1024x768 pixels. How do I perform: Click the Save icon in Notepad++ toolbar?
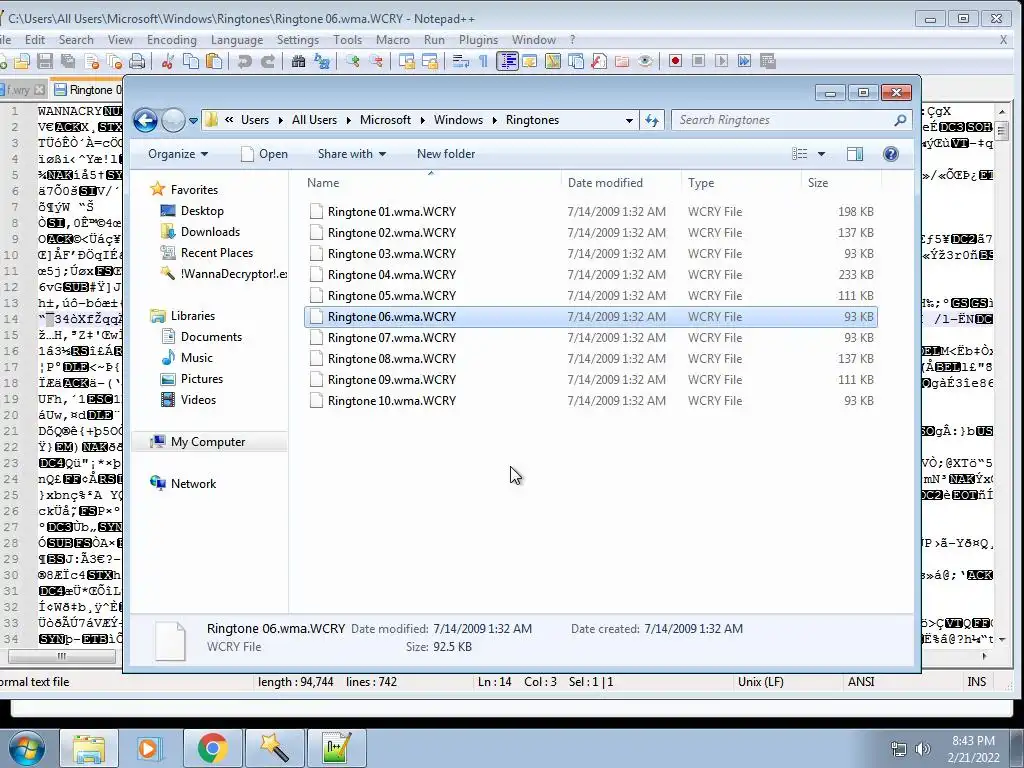tap(45, 61)
